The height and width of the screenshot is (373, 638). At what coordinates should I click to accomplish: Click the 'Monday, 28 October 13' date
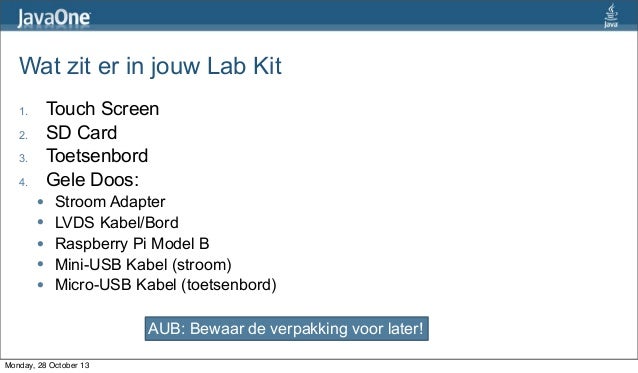(47, 365)
